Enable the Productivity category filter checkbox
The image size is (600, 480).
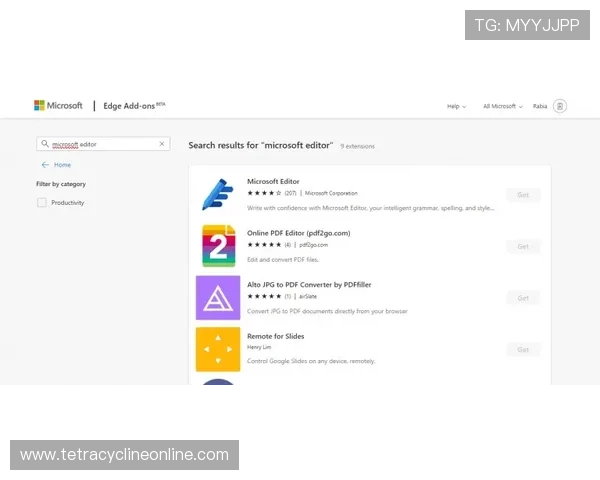[42, 203]
